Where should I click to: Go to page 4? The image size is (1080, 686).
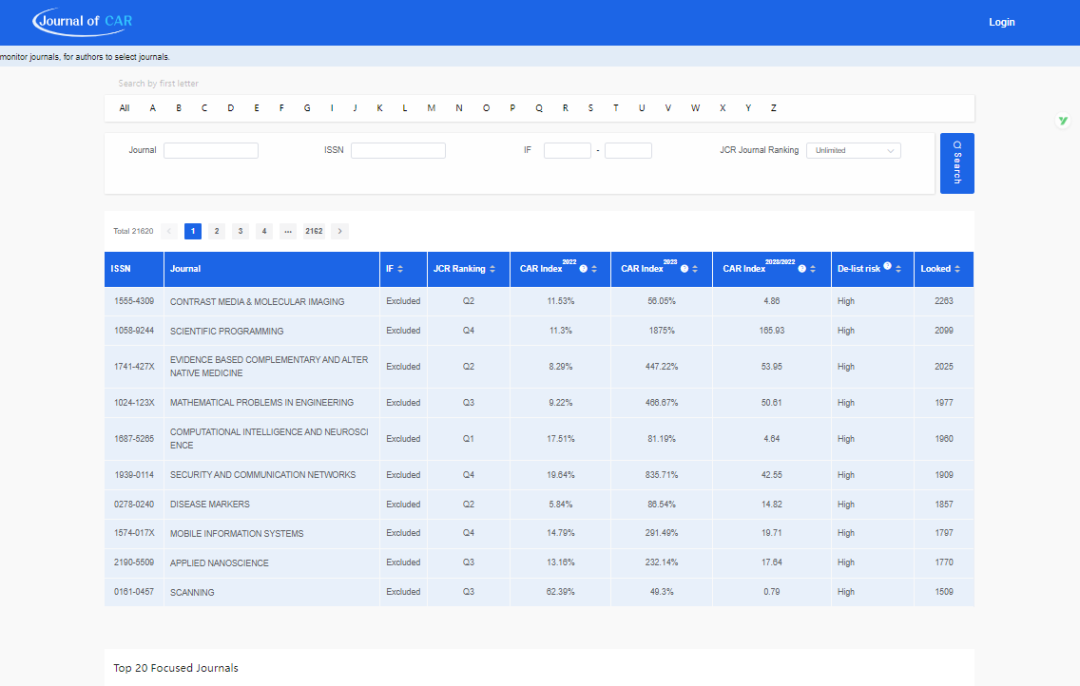coord(264,231)
